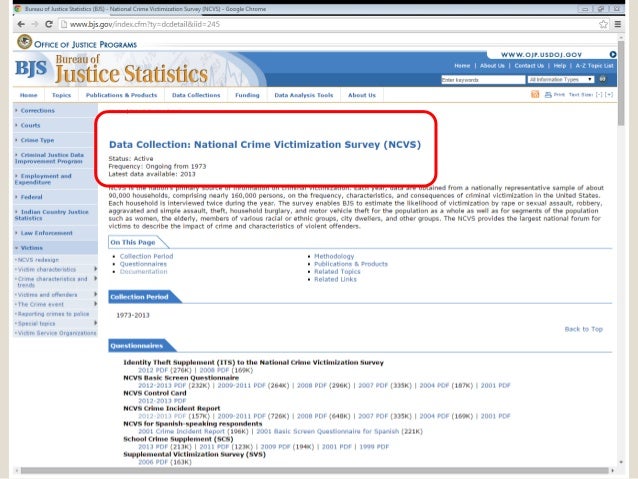Open NCVS Basic Screen Questionnaire 2009-2011 PDF
The image size is (638, 479).
point(242,385)
